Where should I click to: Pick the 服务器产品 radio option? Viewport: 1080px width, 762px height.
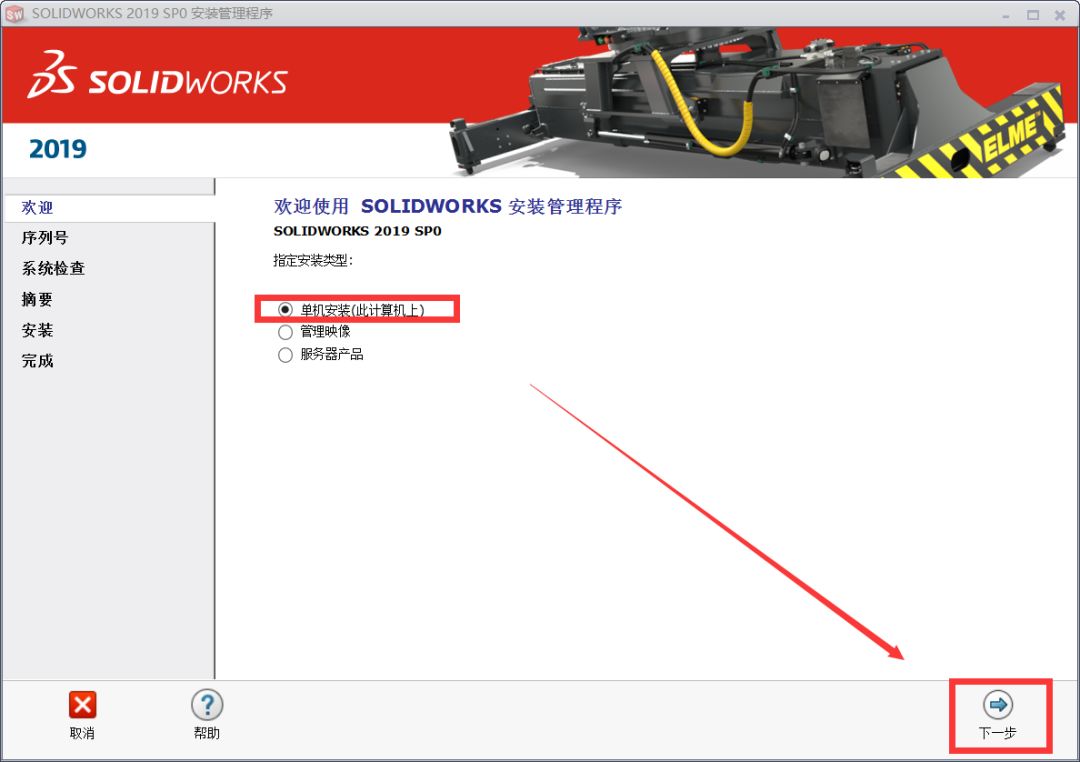click(286, 355)
